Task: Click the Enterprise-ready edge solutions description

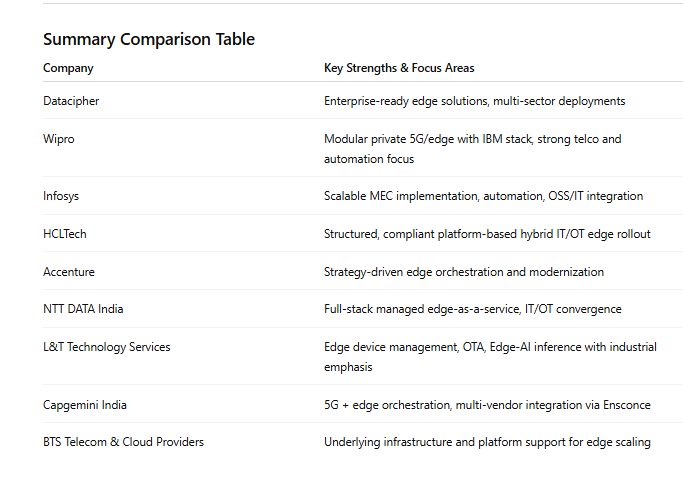Action: click(x=474, y=101)
